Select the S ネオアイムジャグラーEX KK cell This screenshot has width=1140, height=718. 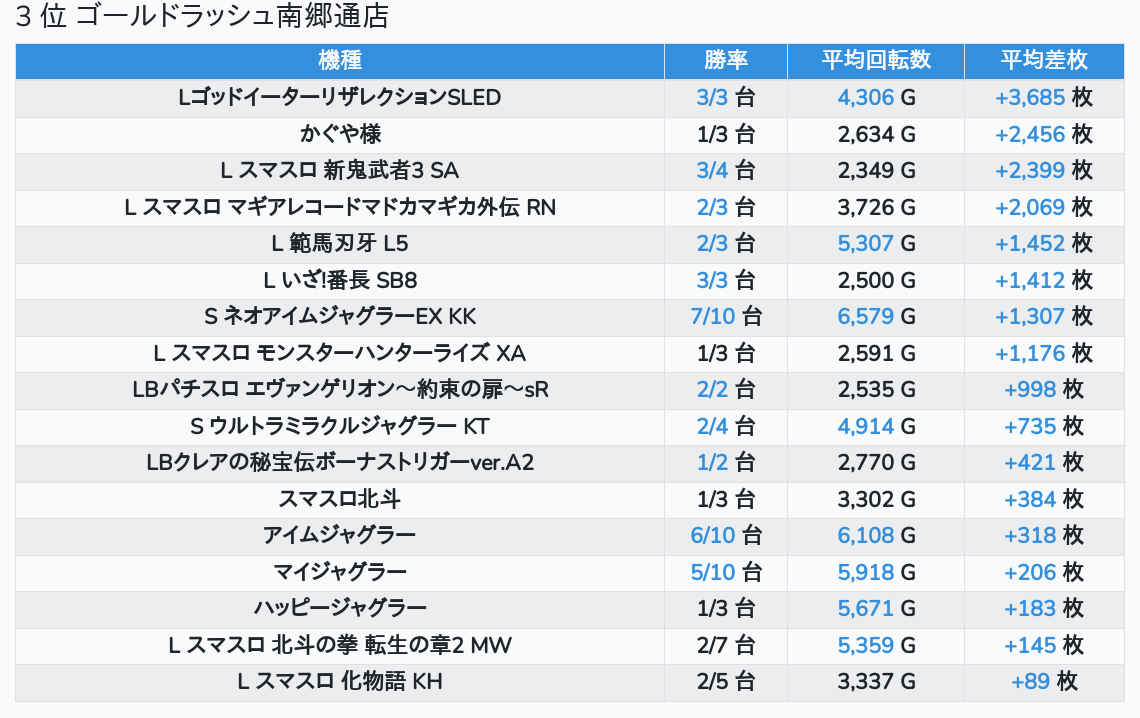[x=340, y=317]
